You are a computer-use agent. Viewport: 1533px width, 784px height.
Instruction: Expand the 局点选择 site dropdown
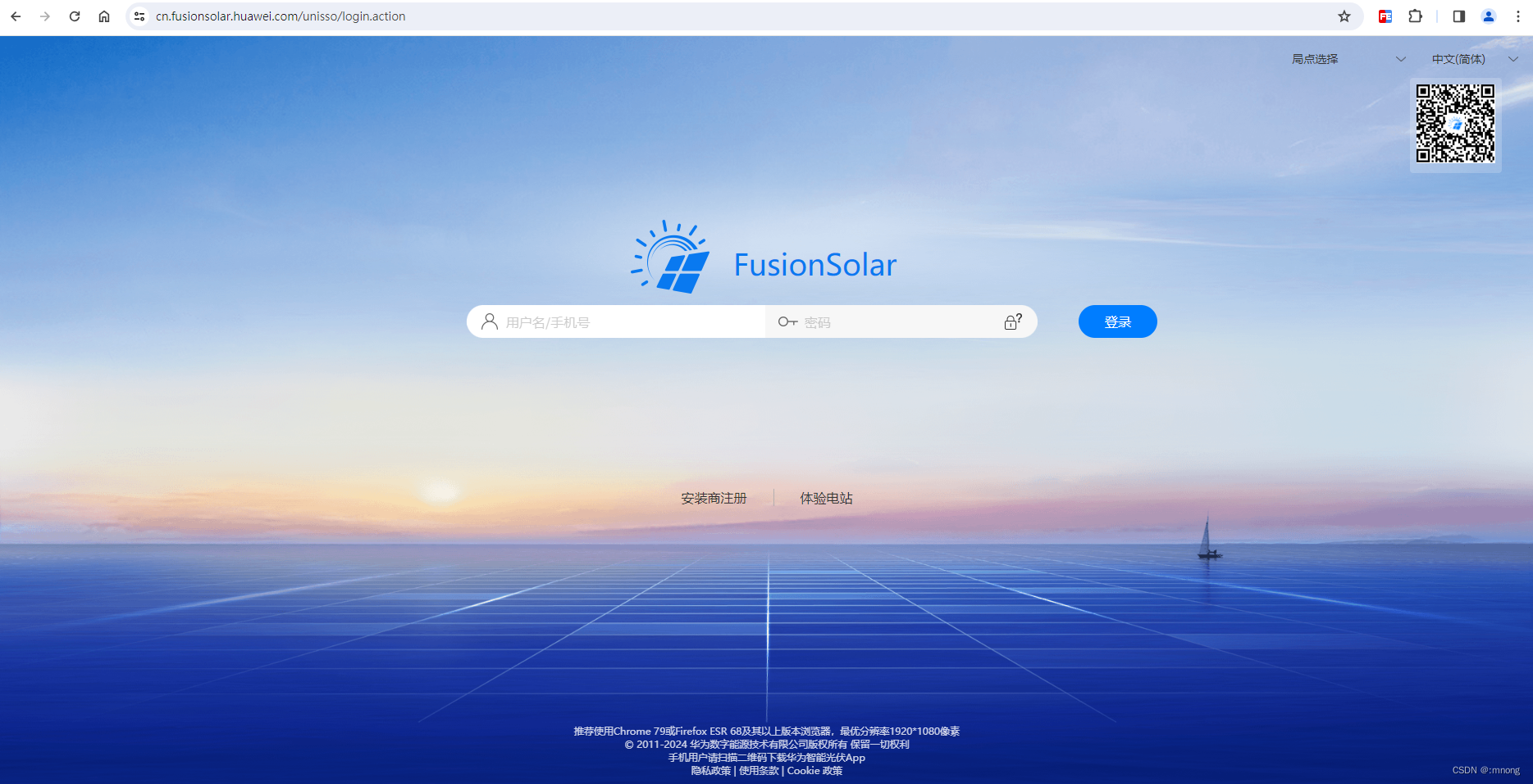(x=1348, y=59)
